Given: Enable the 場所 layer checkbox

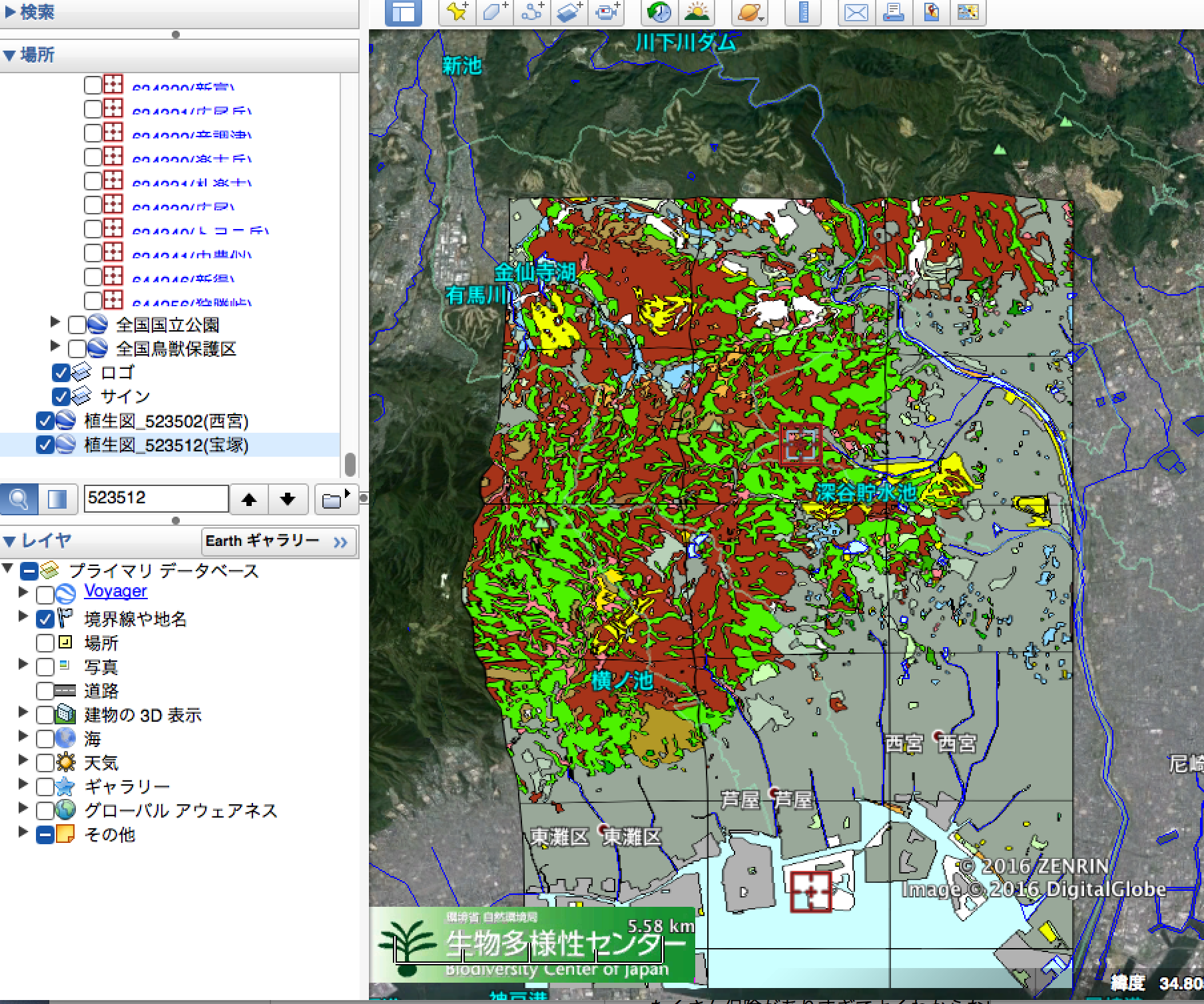Looking at the screenshot, I should (x=45, y=643).
